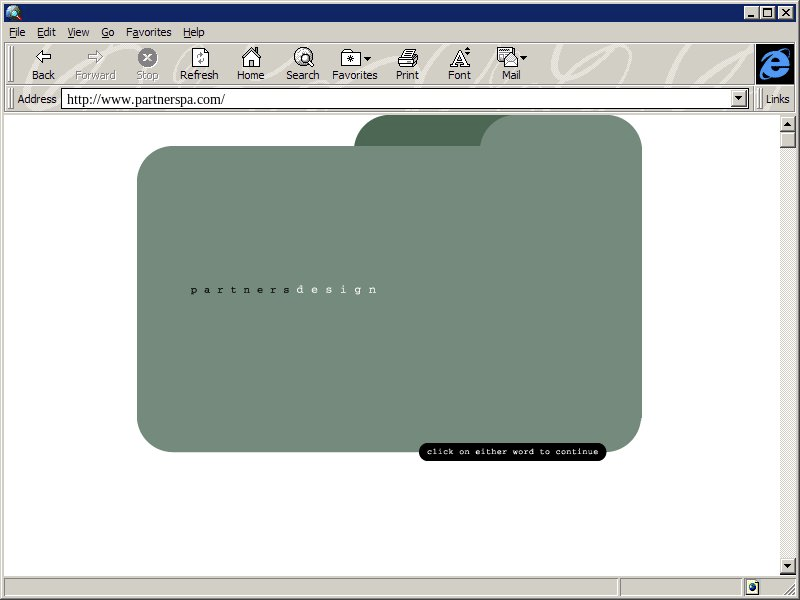This screenshot has width=800, height=600.
Task: Open the Help menu
Action: (x=193, y=32)
